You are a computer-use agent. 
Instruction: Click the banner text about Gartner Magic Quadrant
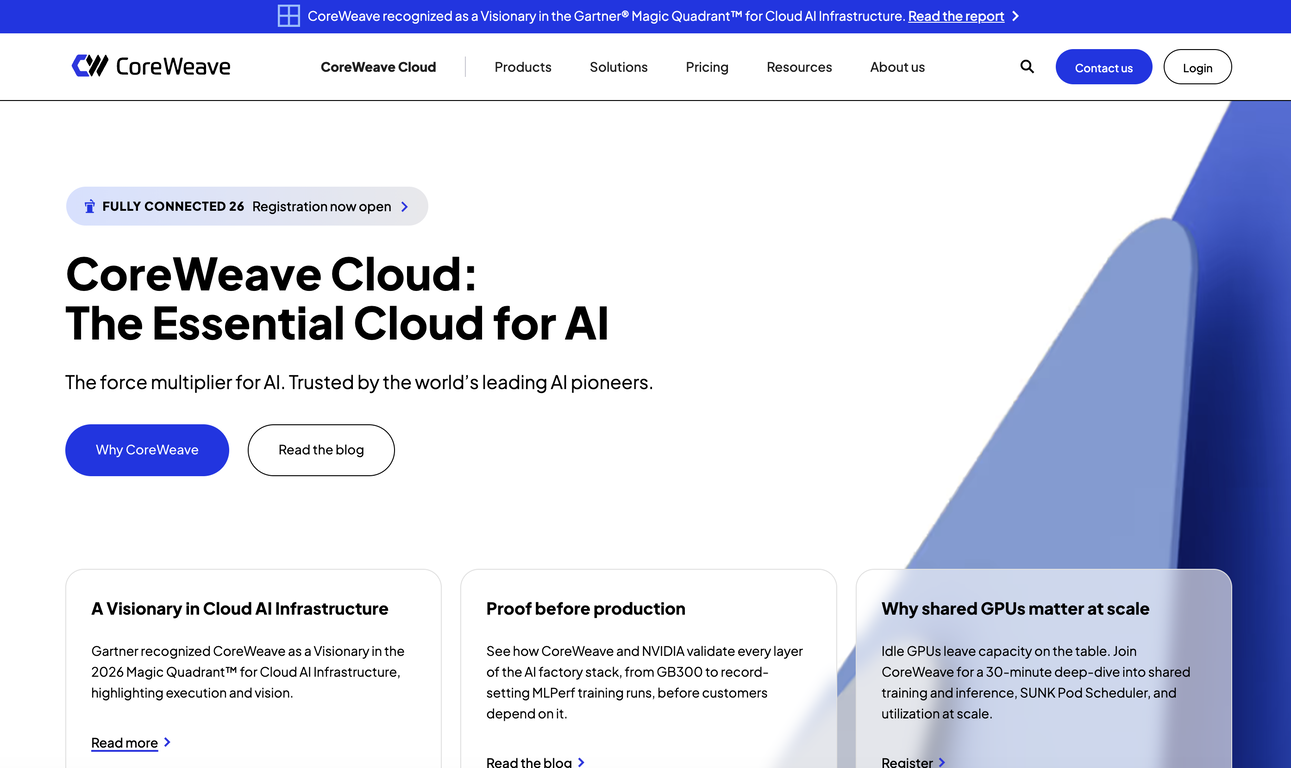(x=606, y=16)
